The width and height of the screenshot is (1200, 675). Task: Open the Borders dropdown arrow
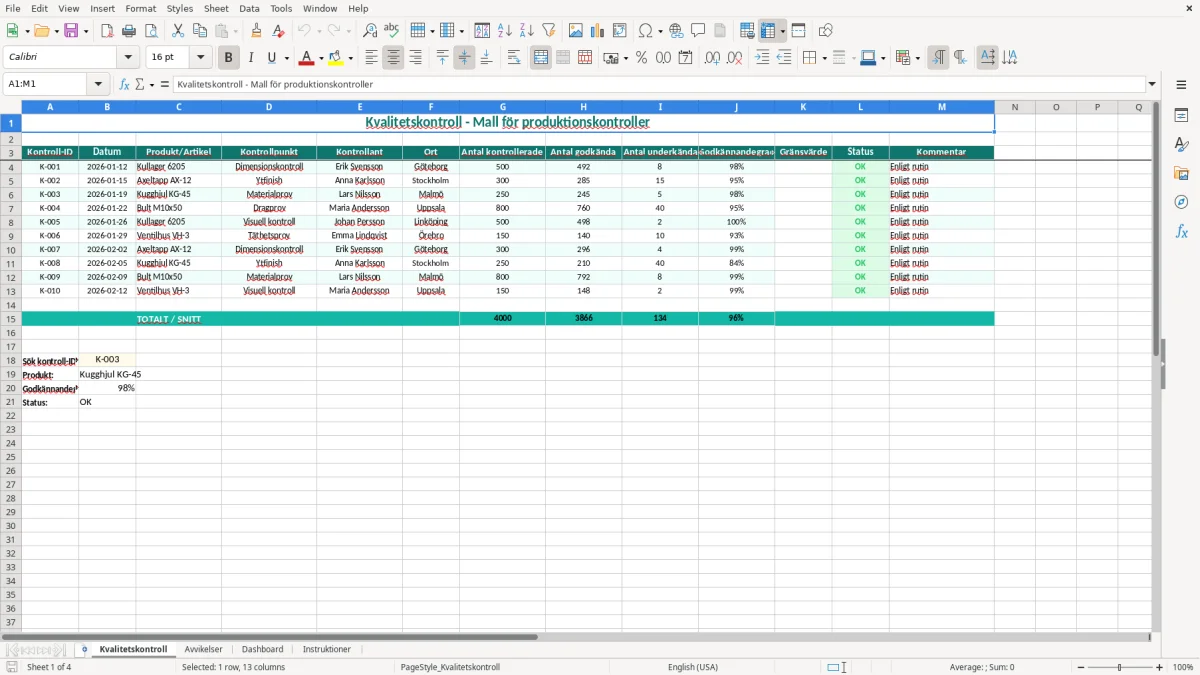coord(823,58)
